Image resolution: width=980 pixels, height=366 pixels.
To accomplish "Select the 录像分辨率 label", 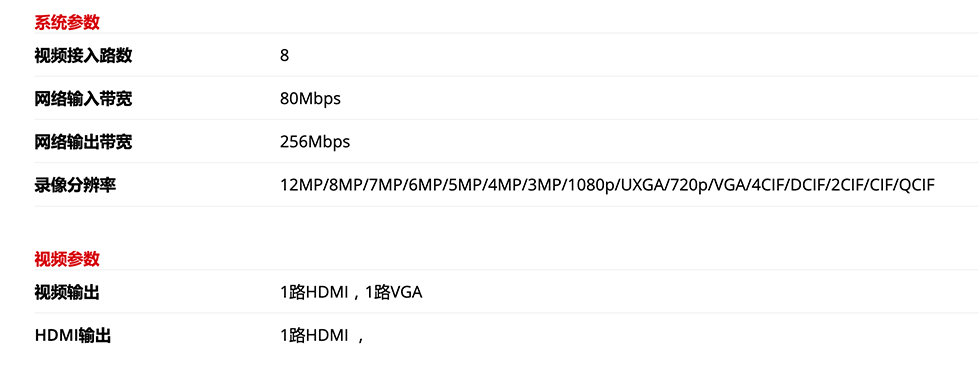I will [75, 185].
